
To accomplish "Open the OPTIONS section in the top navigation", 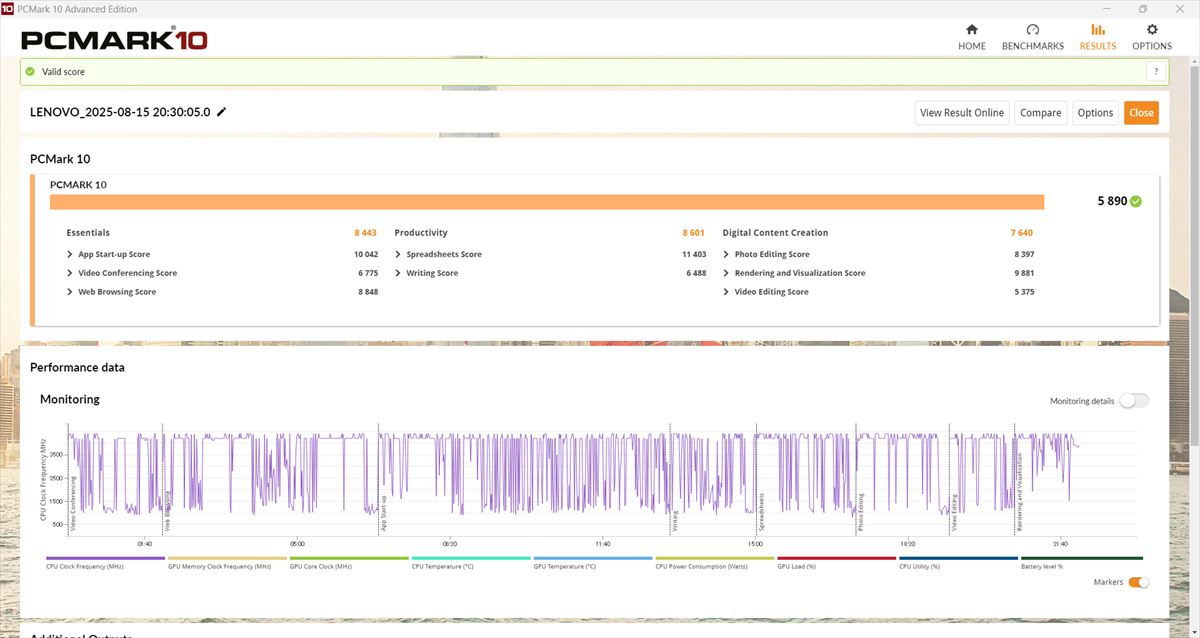I will tap(1152, 37).
